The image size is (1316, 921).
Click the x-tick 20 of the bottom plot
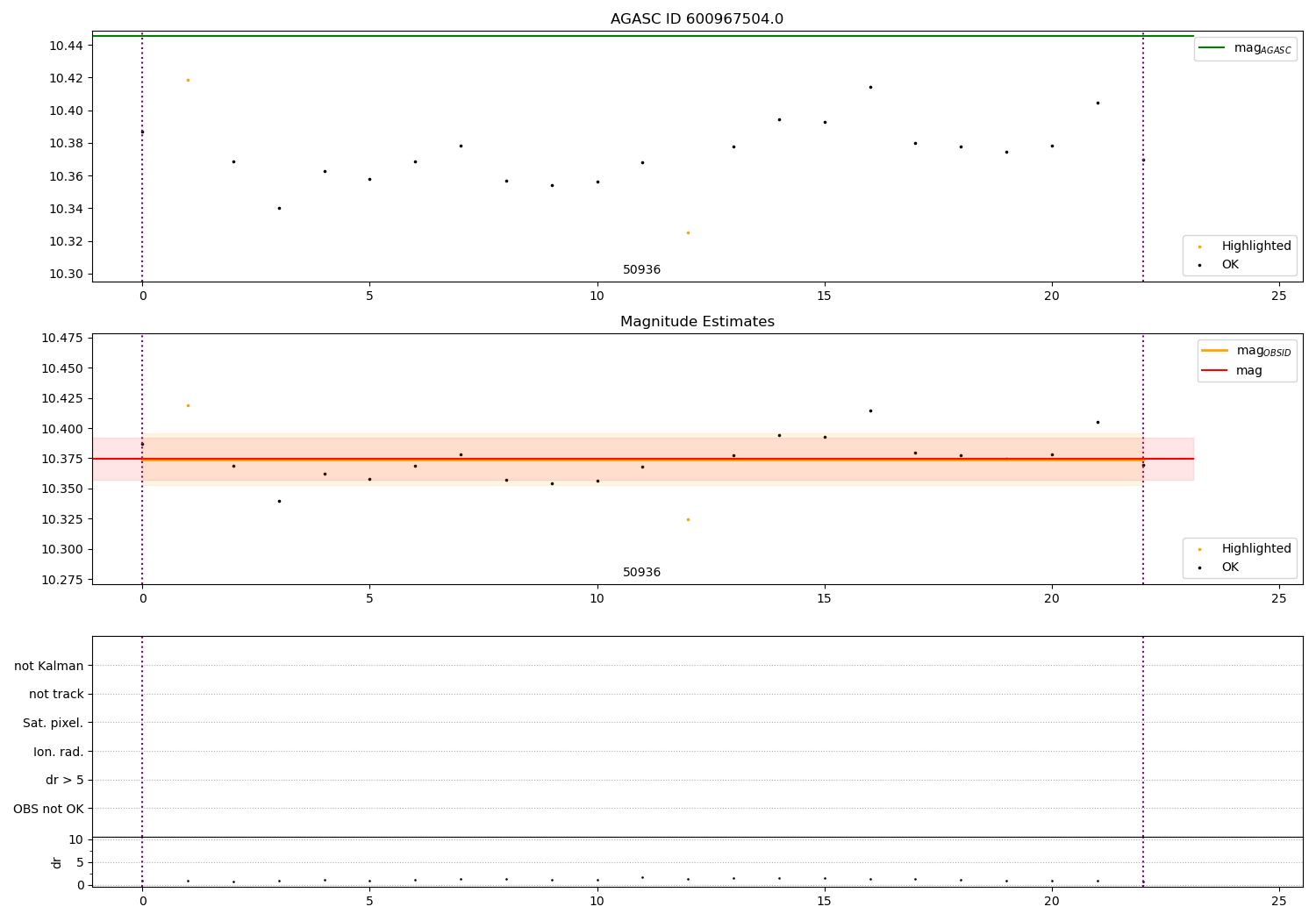[x=1052, y=901]
